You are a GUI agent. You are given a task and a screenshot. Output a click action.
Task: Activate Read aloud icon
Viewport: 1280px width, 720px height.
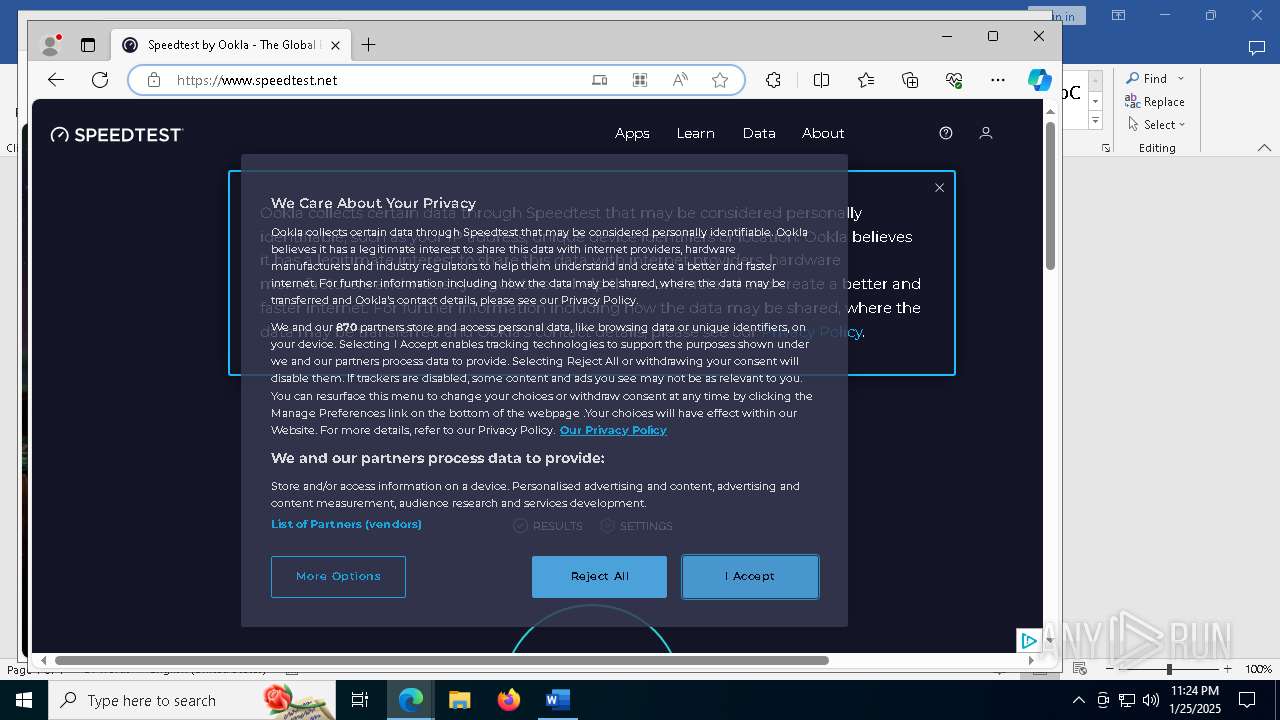[x=680, y=80]
